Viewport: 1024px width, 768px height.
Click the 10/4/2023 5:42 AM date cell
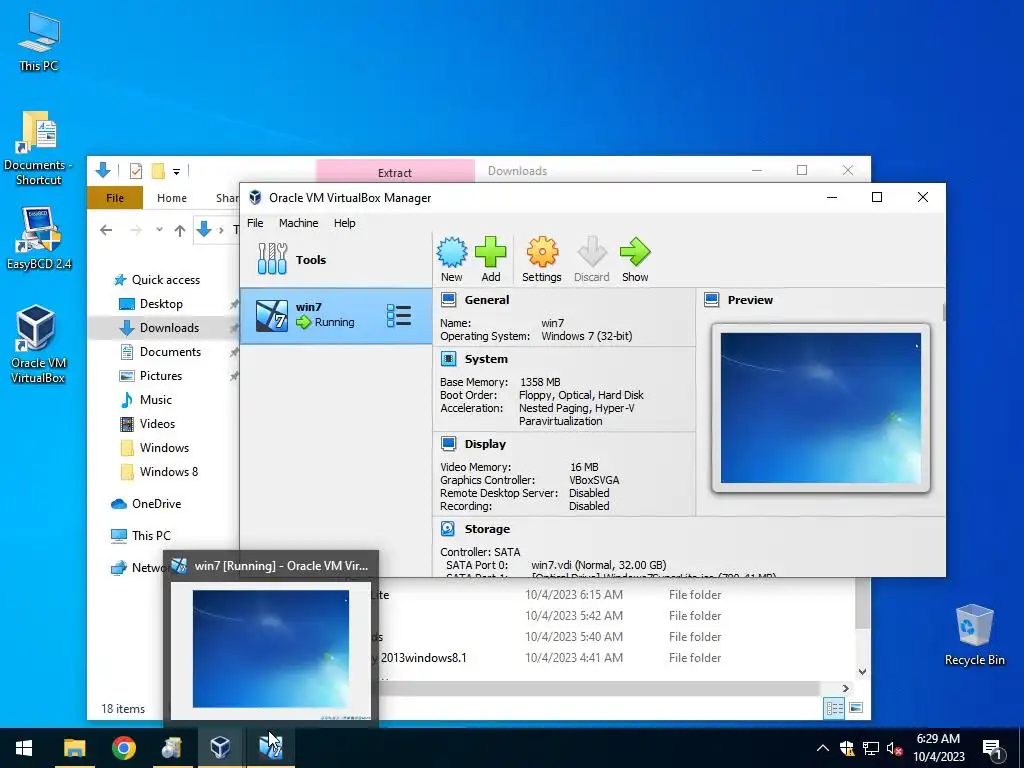[573, 616]
